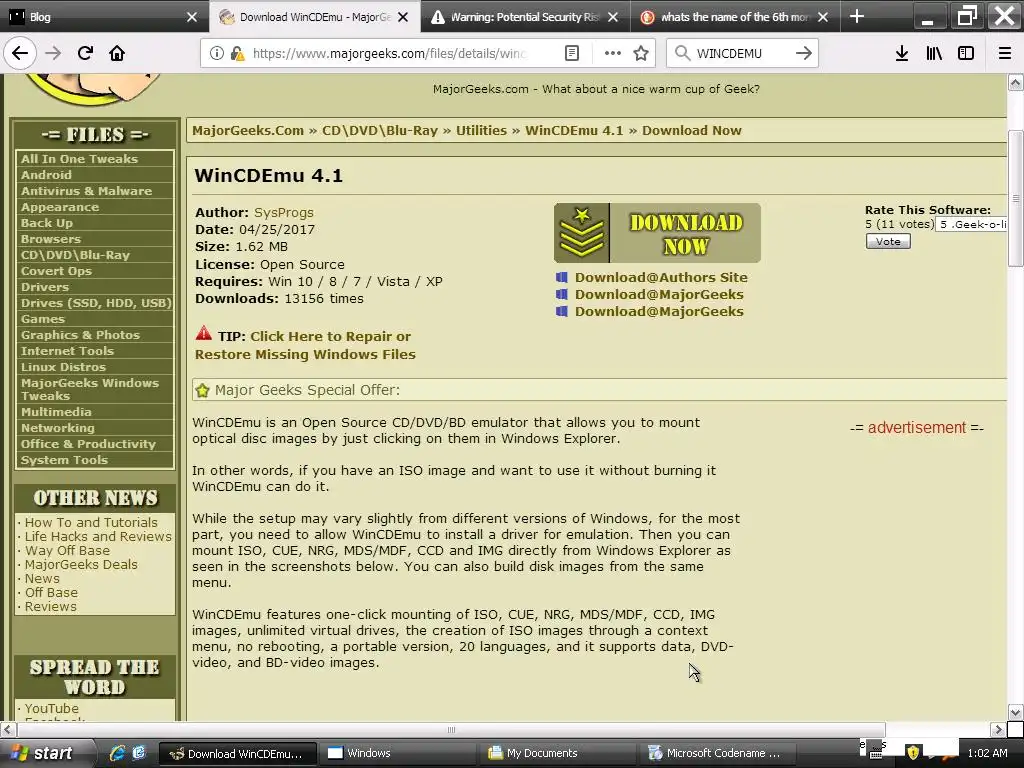This screenshot has height=768, width=1024.
Task: Open a new tab with the plus button
Action: 857,16
